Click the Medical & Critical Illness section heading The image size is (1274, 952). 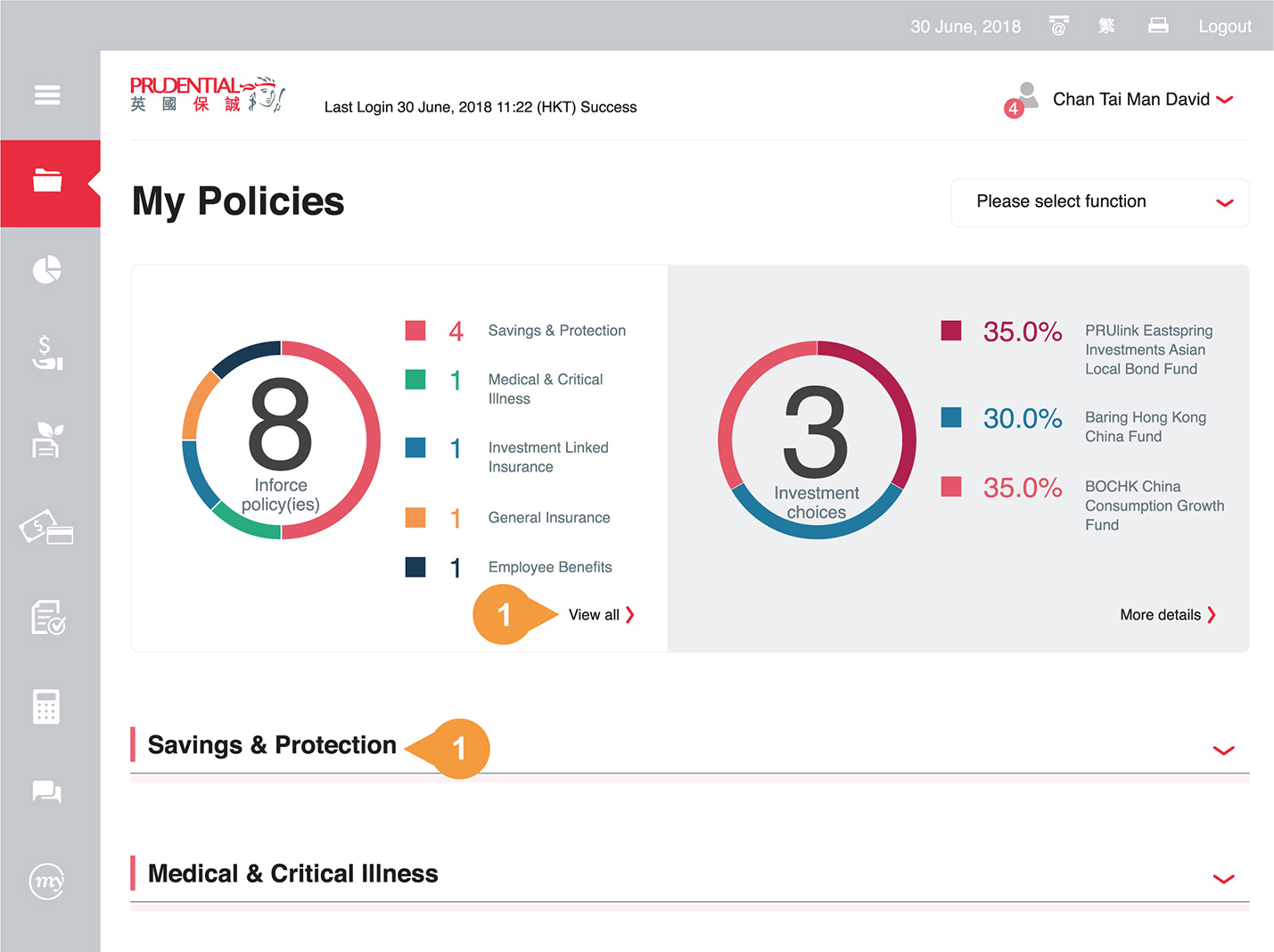pyautogui.click(x=293, y=874)
